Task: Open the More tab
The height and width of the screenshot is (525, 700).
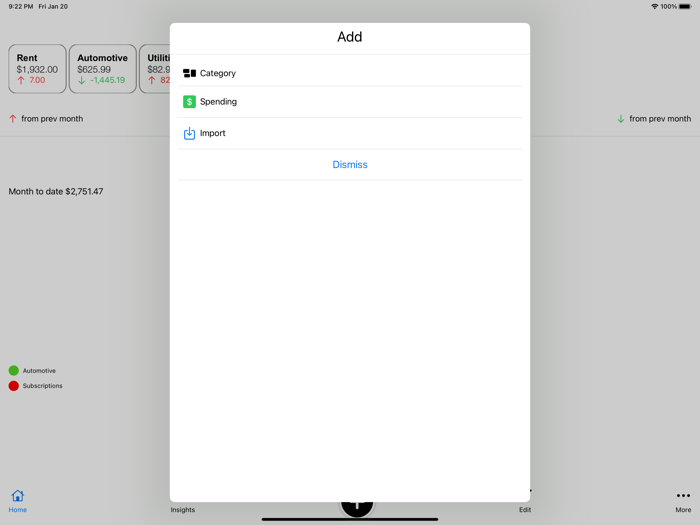Action: pos(683,501)
